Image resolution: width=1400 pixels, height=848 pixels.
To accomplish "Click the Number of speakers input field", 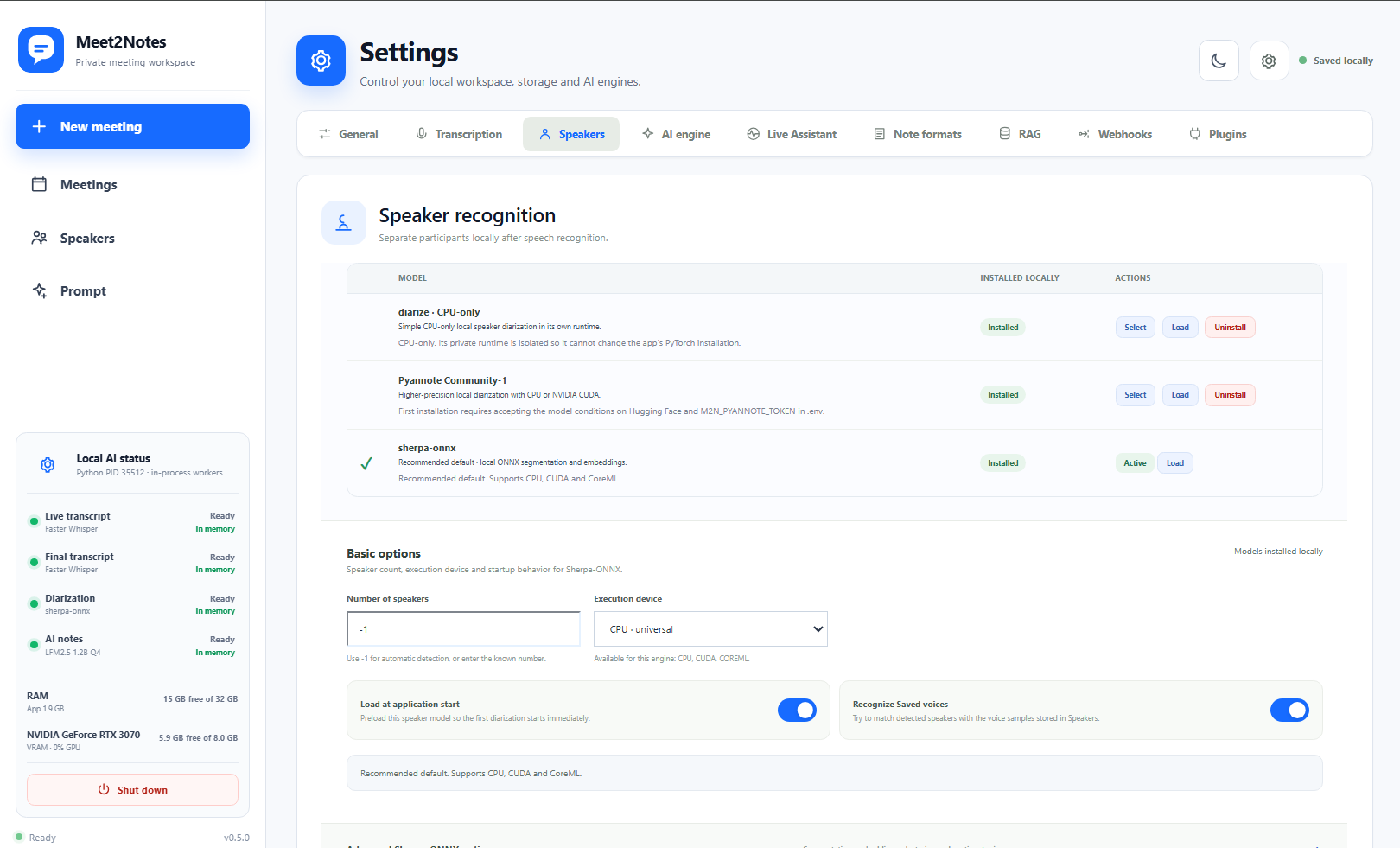I will click(x=463, y=629).
